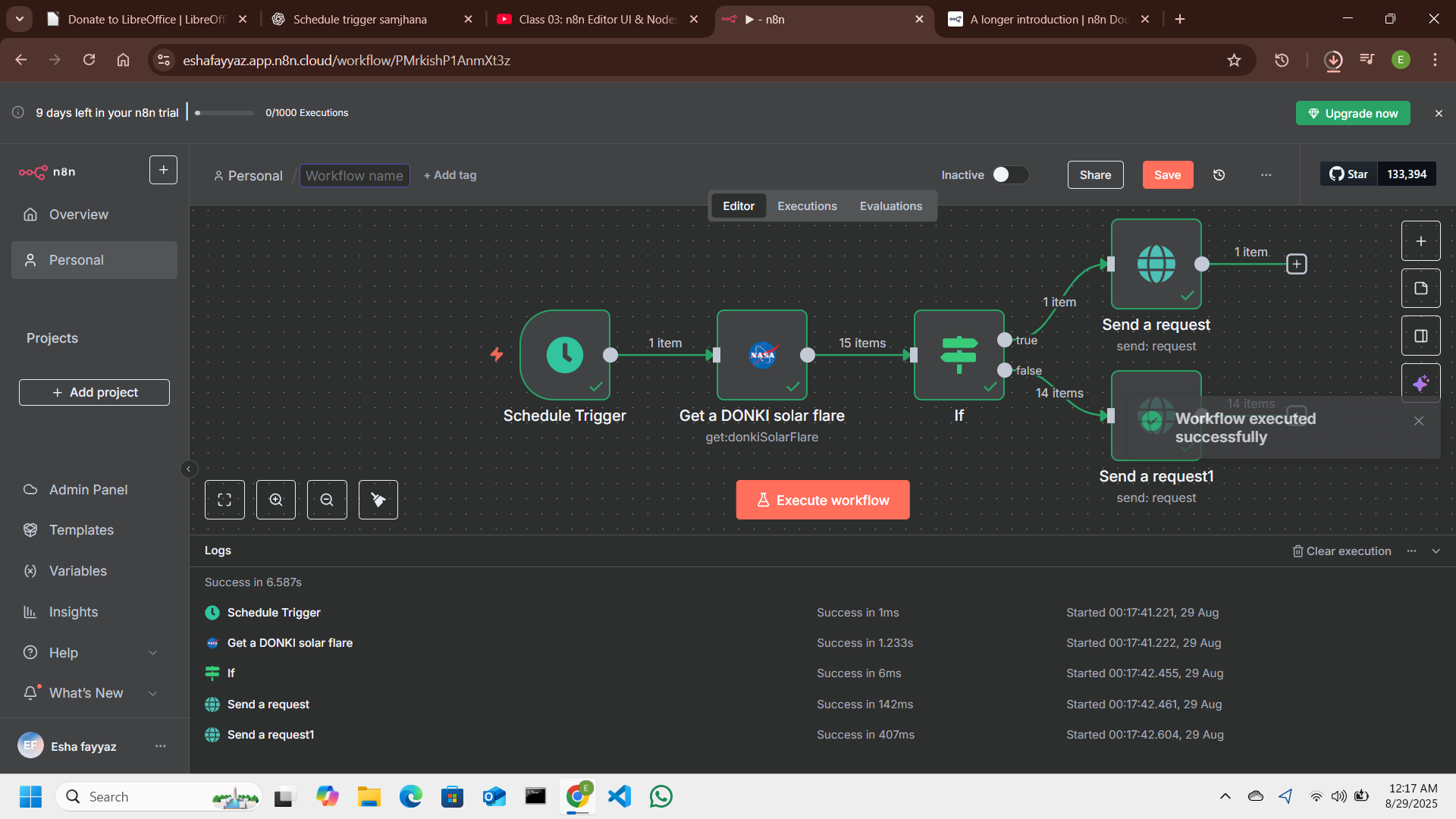Click the Share button
The height and width of the screenshot is (819, 1456).
point(1095,175)
